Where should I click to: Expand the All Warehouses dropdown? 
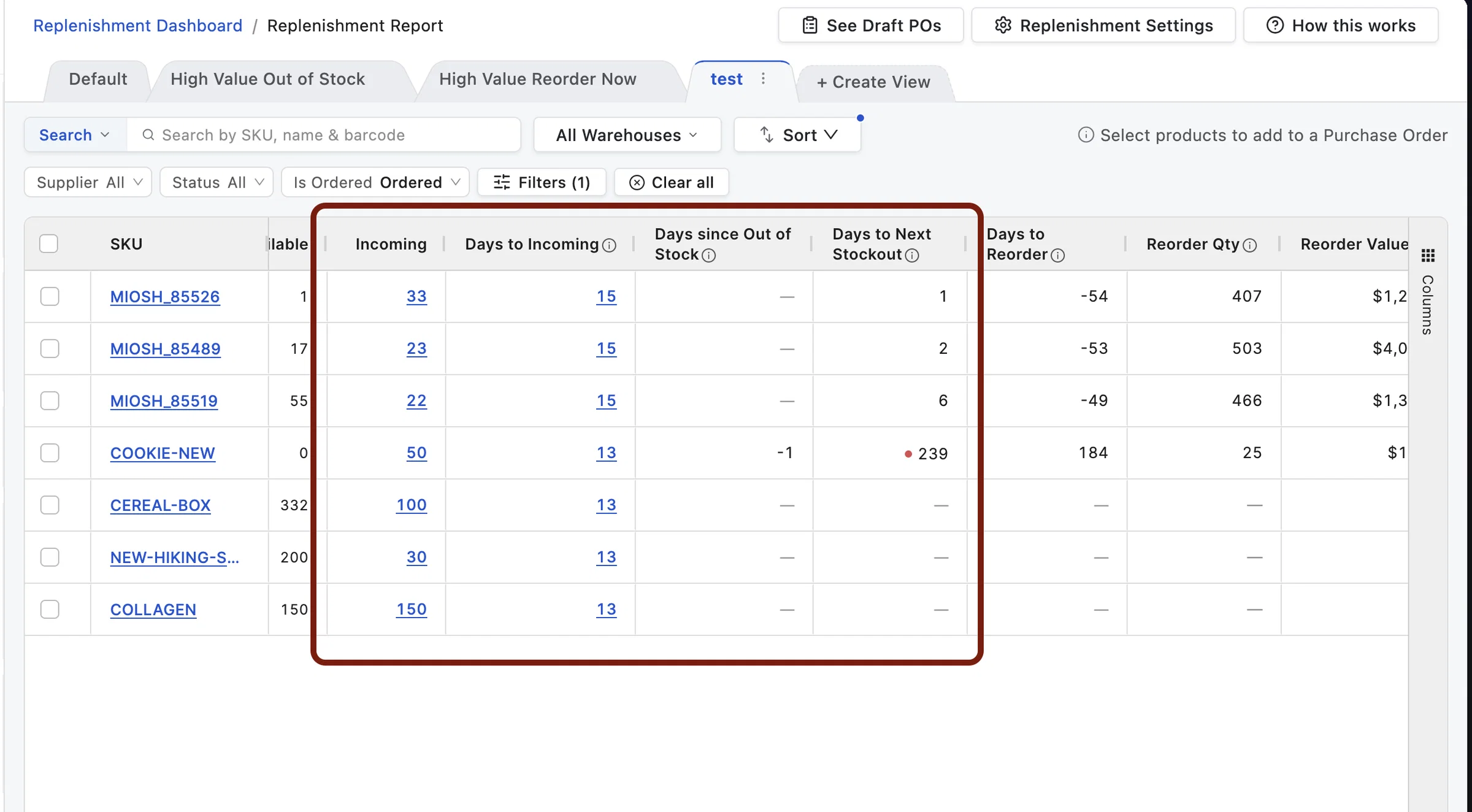pyautogui.click(x=627, y=135)
